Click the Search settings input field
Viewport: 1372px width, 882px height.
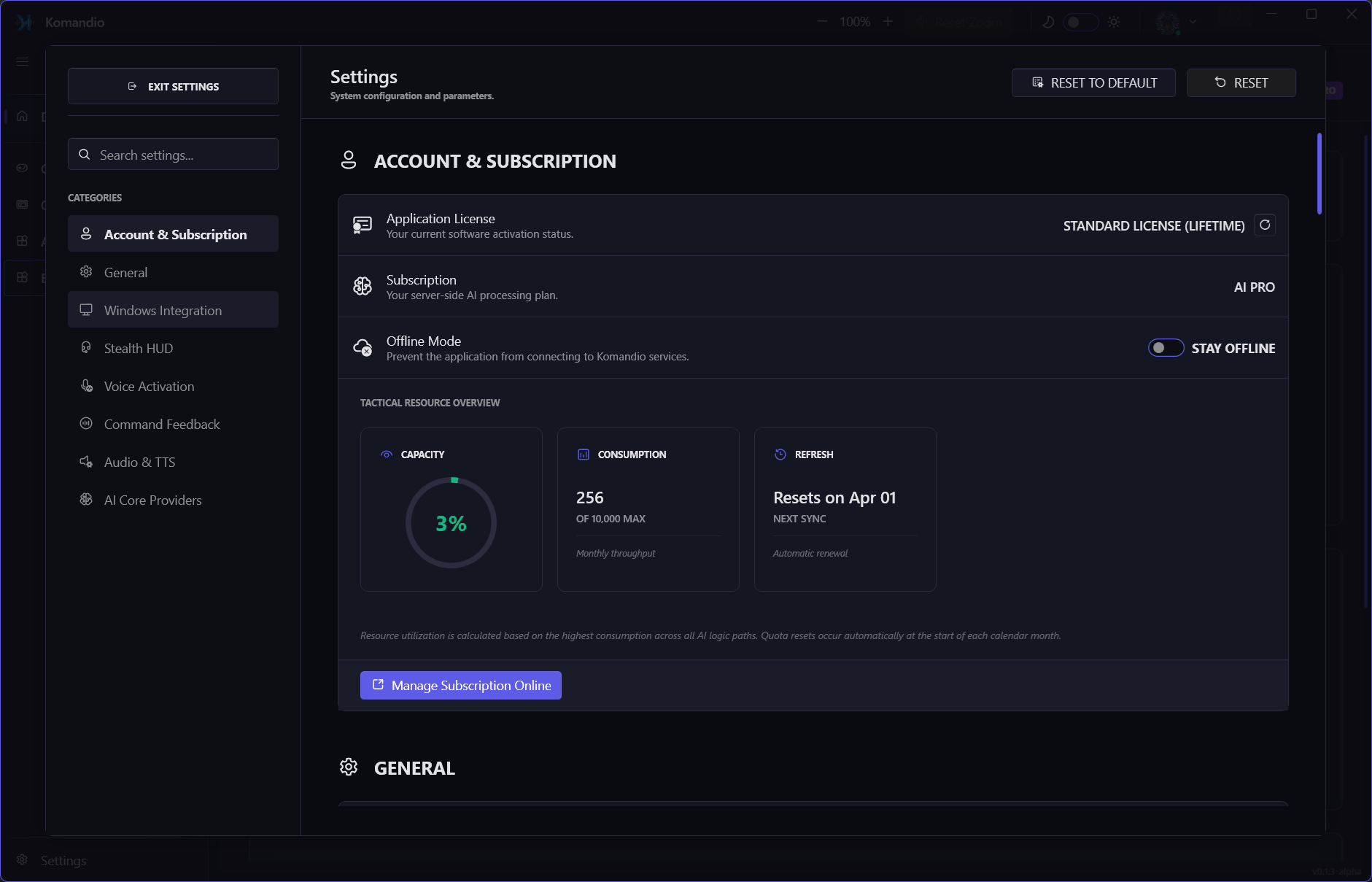click(173, 154)
